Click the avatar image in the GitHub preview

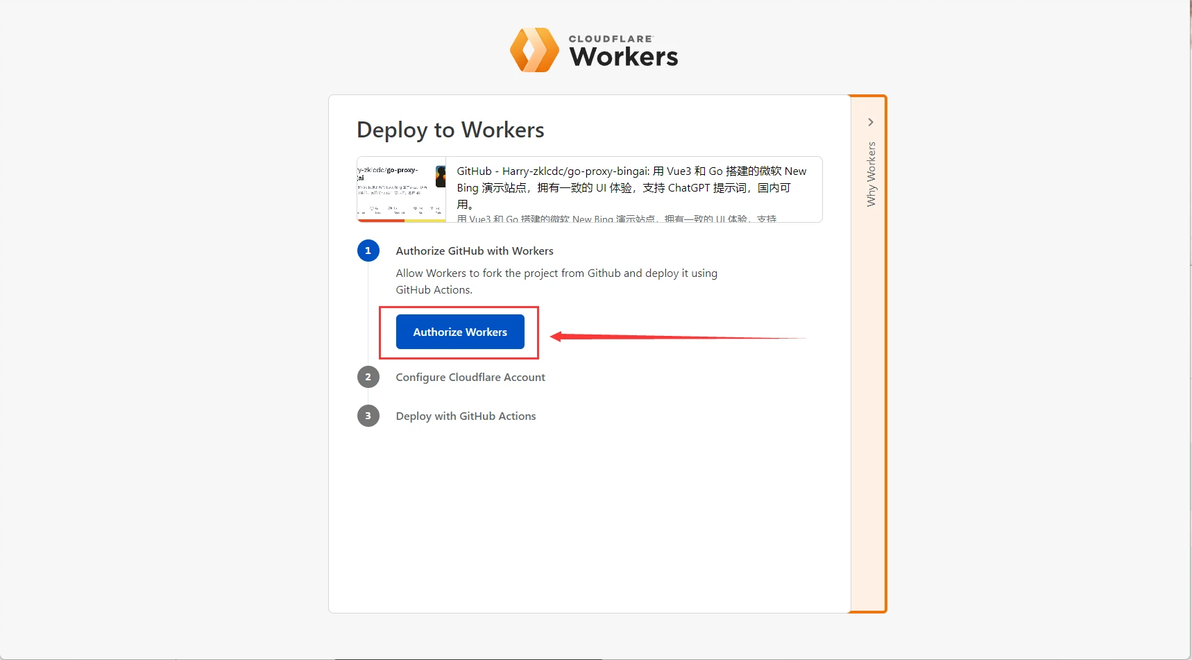441,176
